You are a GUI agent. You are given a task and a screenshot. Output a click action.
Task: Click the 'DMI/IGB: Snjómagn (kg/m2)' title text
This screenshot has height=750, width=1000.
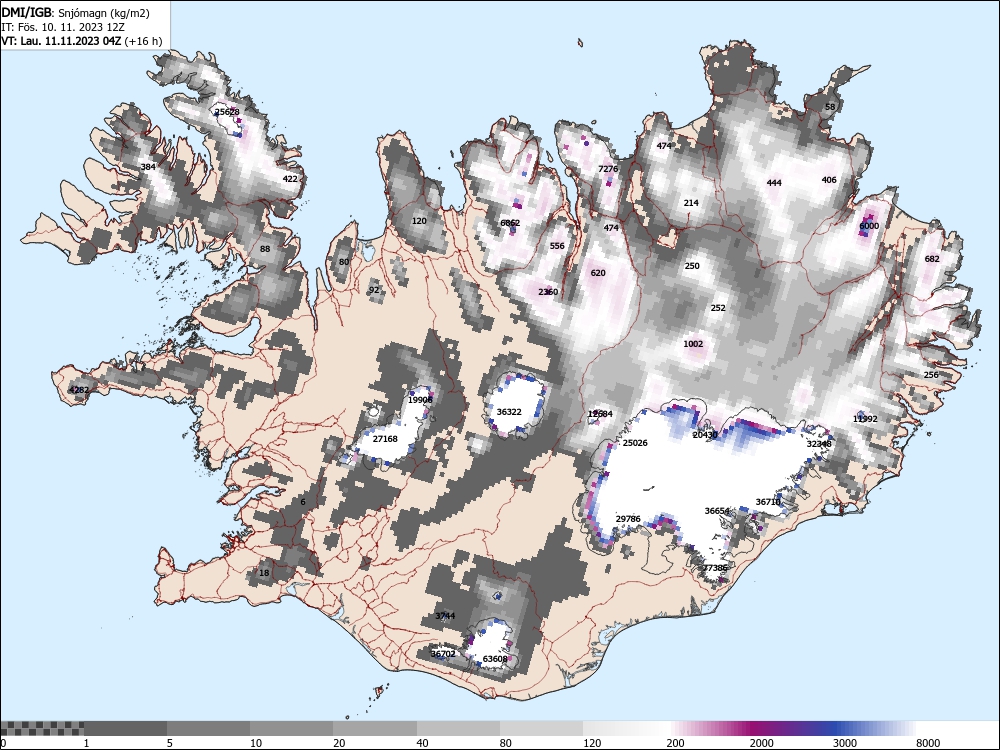[x=75, y=13]
